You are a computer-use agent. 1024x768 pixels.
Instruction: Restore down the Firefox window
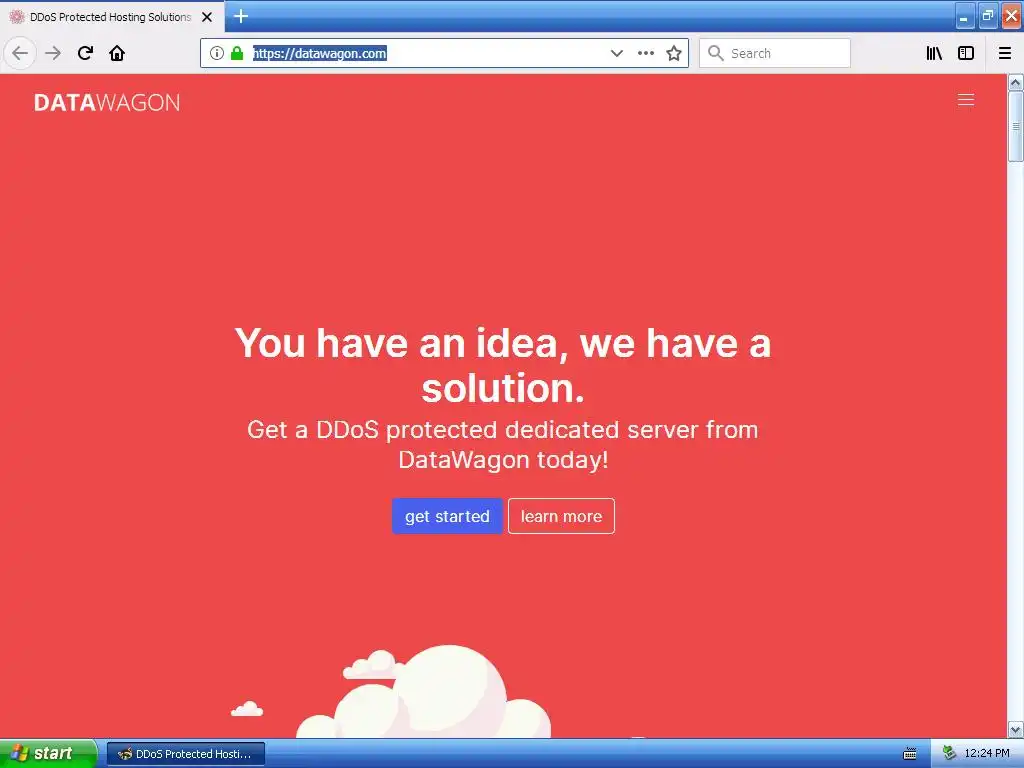[988, 16]
